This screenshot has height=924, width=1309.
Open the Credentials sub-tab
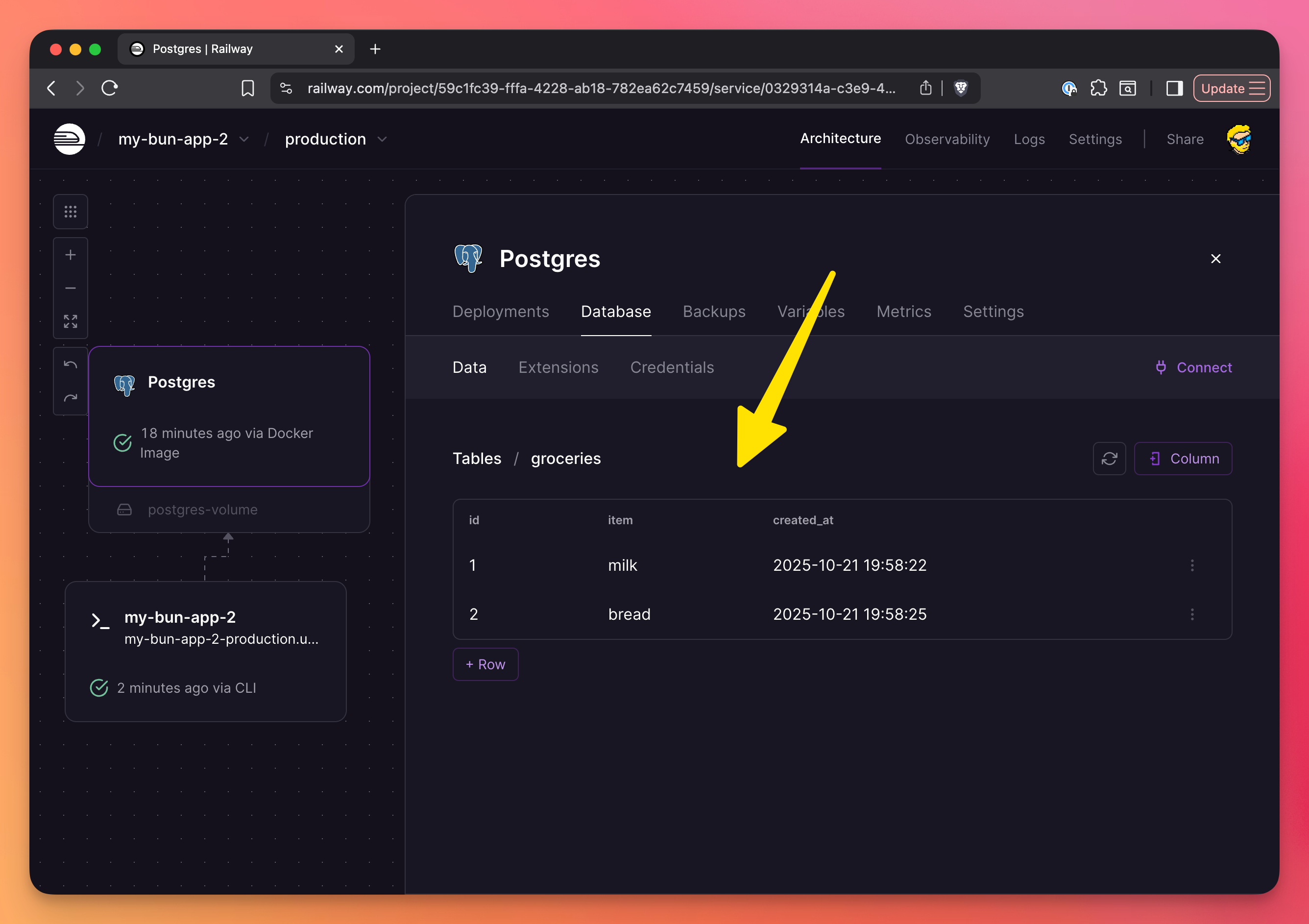pyautogui.click(x=672, y=367)
